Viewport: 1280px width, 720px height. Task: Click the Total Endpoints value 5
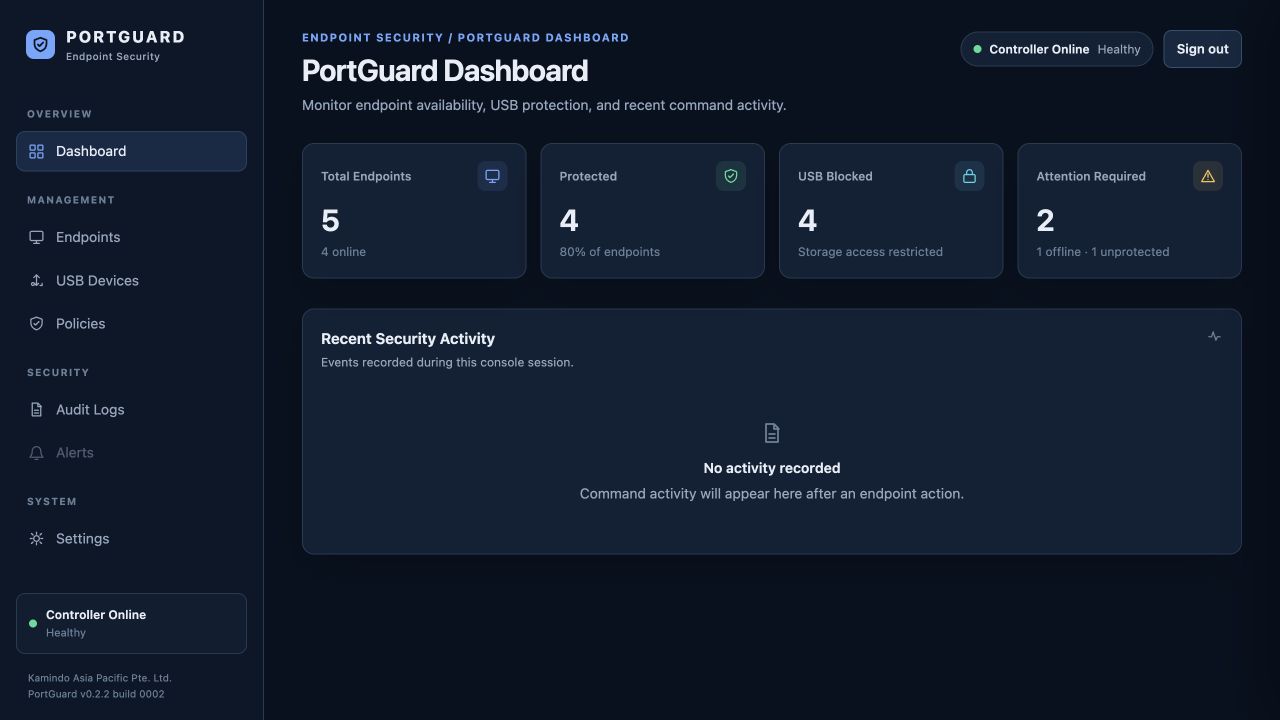pyautogui.click(x=330, y=220)
